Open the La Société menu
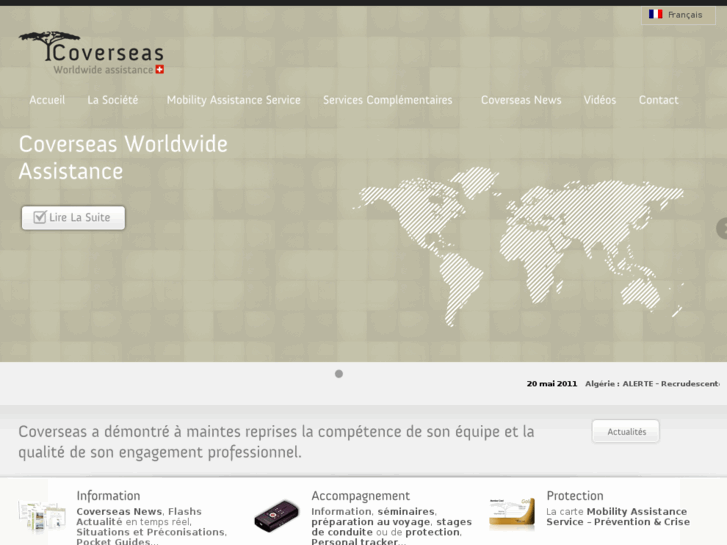Image resolution: width=727 pixels, height=545 pixels. pos(113,100)
